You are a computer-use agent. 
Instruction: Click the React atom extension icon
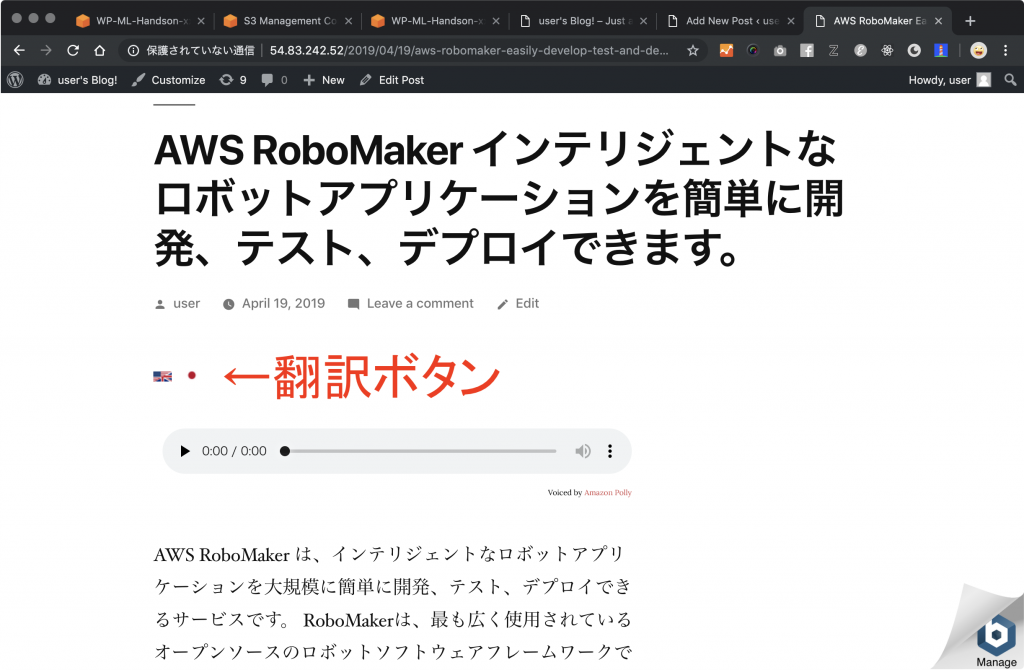pos(887,50)
